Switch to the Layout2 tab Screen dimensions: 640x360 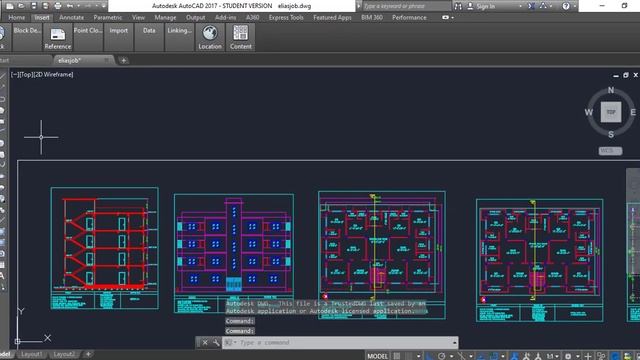coord(64,354)
